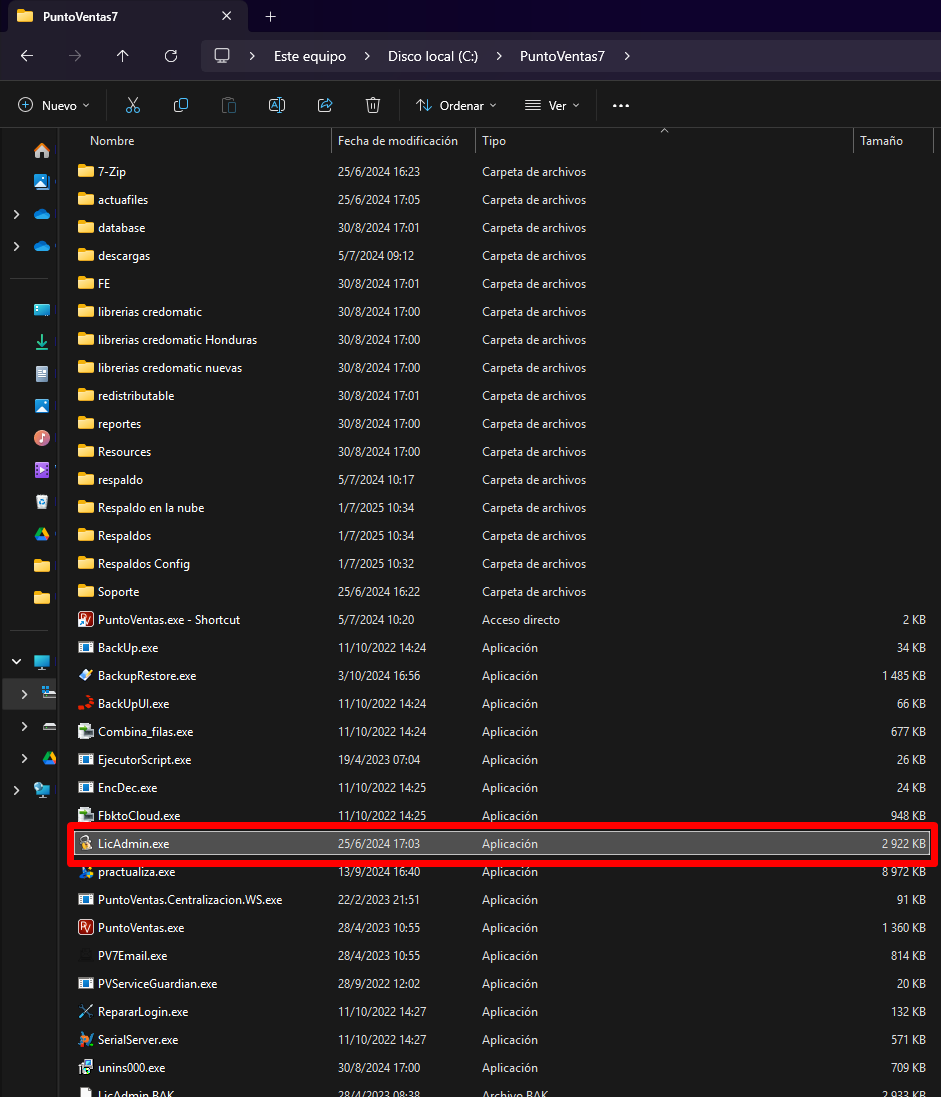This screenshot has width=941, height=1097.
Task: Go up one folder level arrow
Action: [122, 56]
